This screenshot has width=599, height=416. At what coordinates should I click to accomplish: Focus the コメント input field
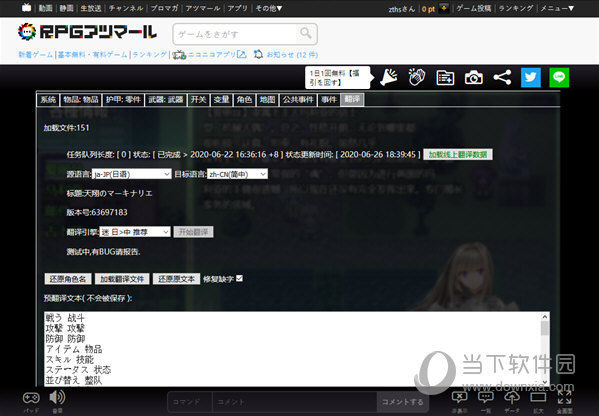[295, 402]
